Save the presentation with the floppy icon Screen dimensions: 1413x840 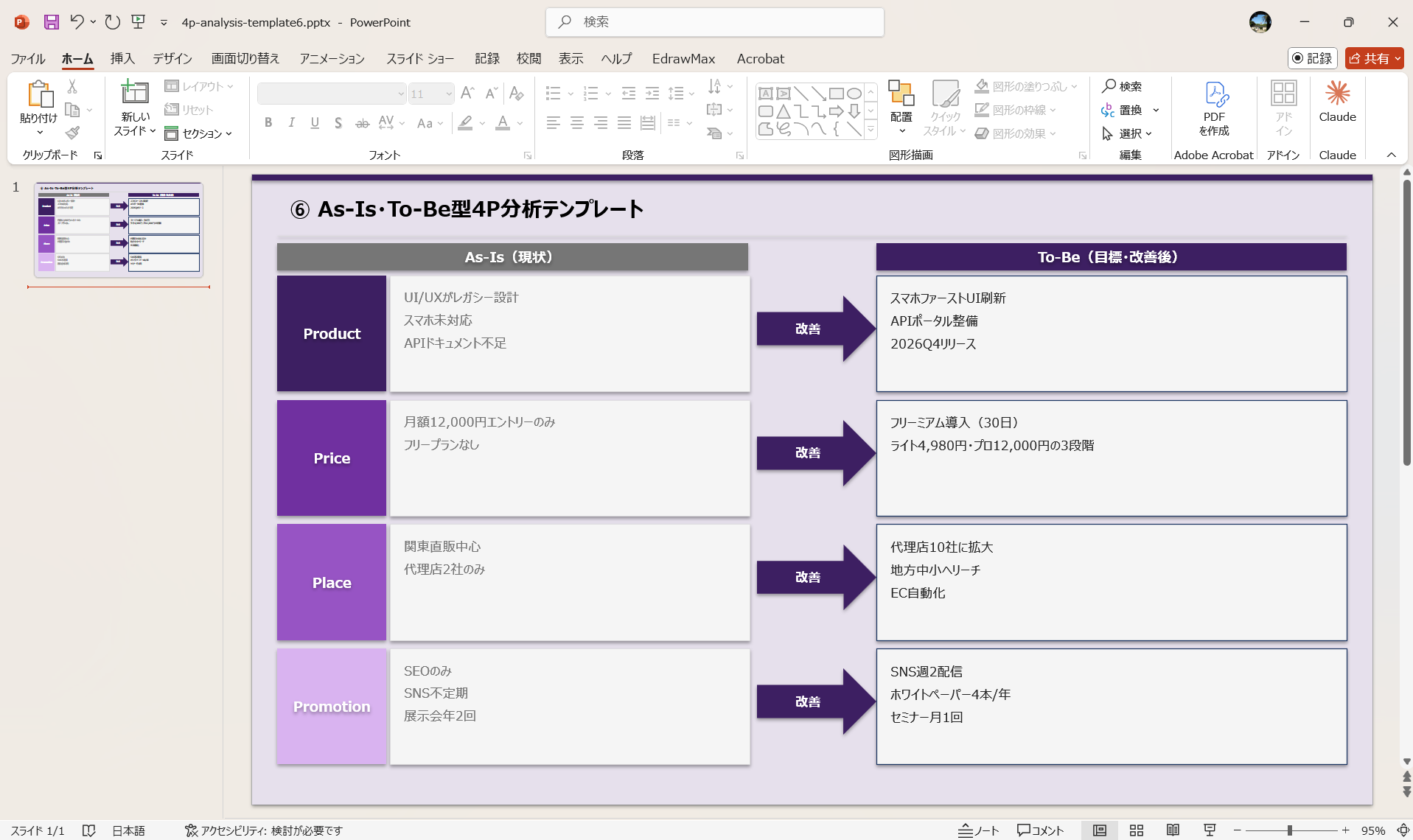pos(51,22)
